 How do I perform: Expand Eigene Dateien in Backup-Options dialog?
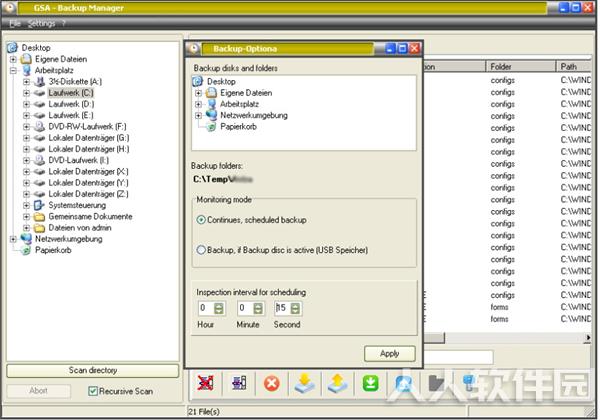tap(198, 93)
